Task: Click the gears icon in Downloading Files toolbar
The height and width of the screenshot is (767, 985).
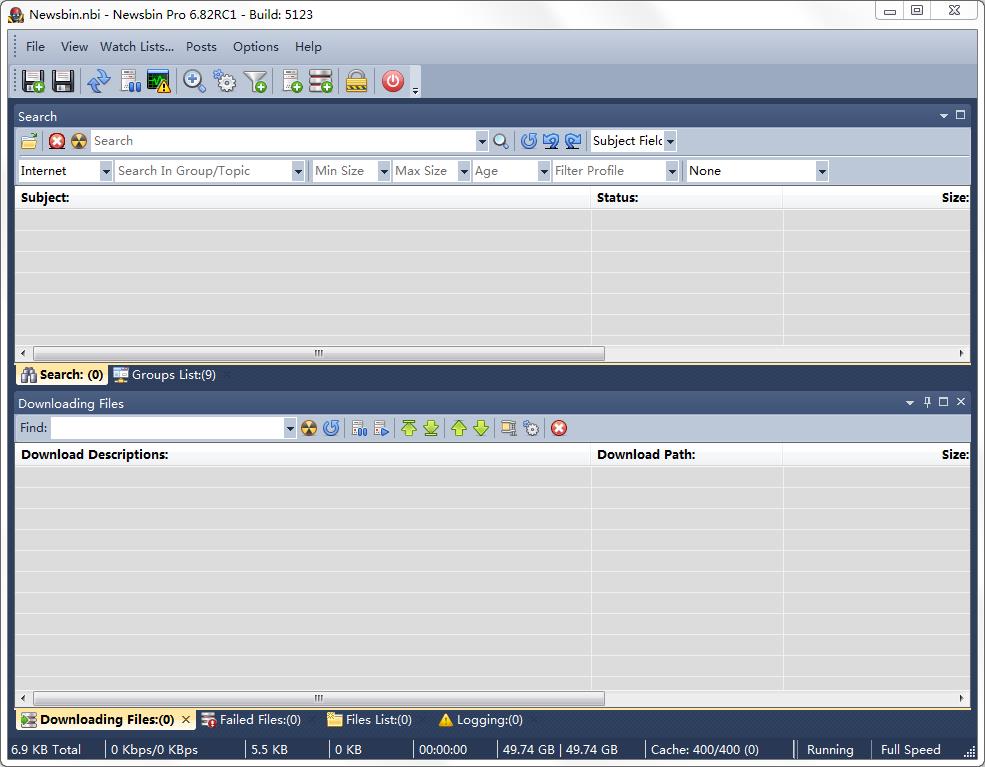Action: tap(531, 428)
